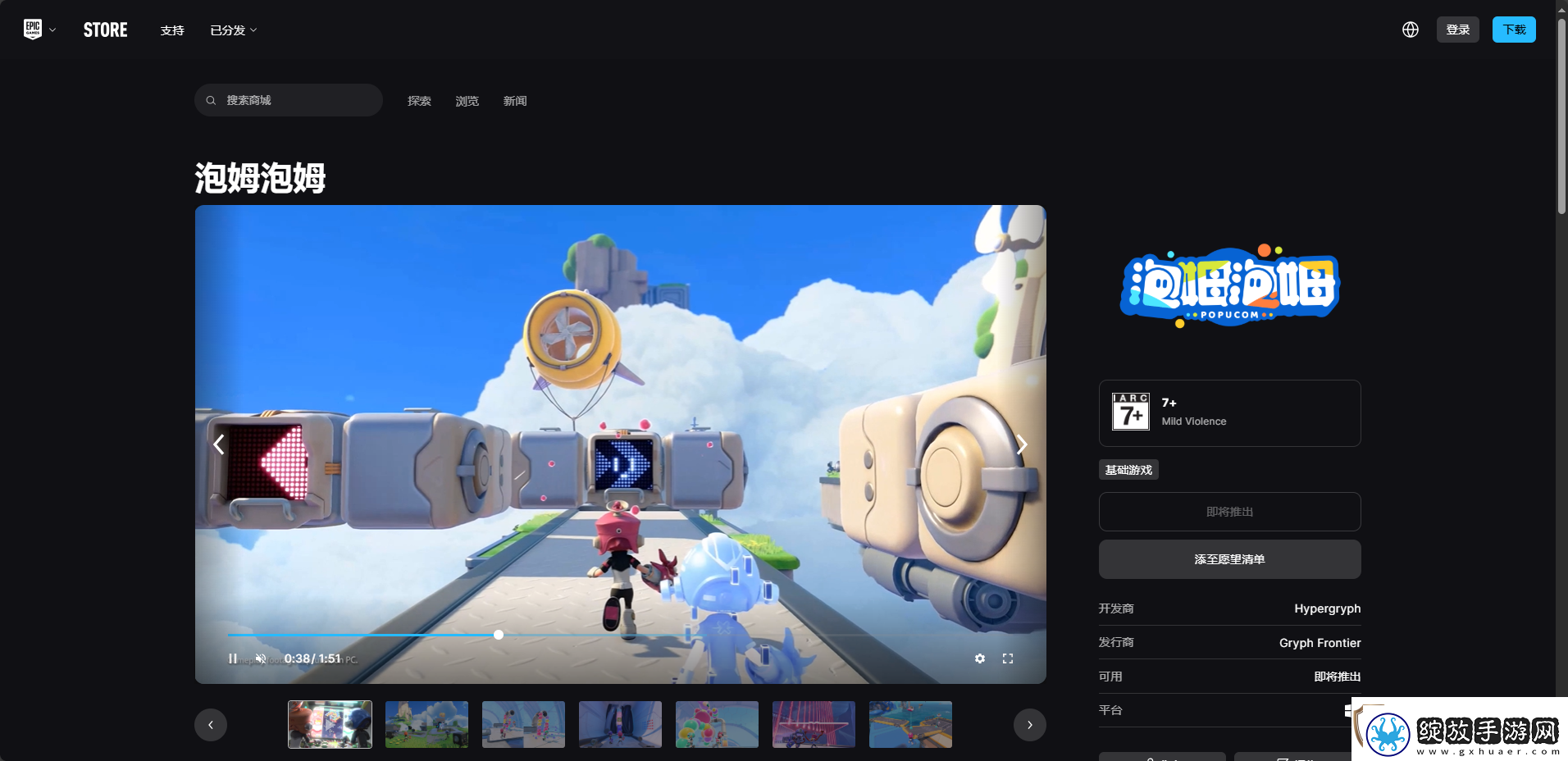1568x761 pixels.
Task: Click the 添至愿望清单 button
Action: click(1230, 559)
